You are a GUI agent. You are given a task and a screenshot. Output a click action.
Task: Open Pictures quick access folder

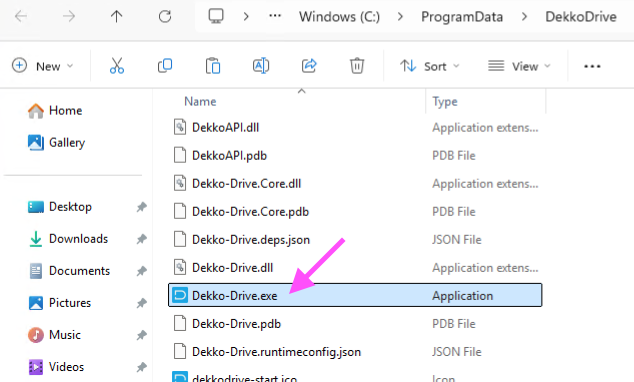[59, 302]
